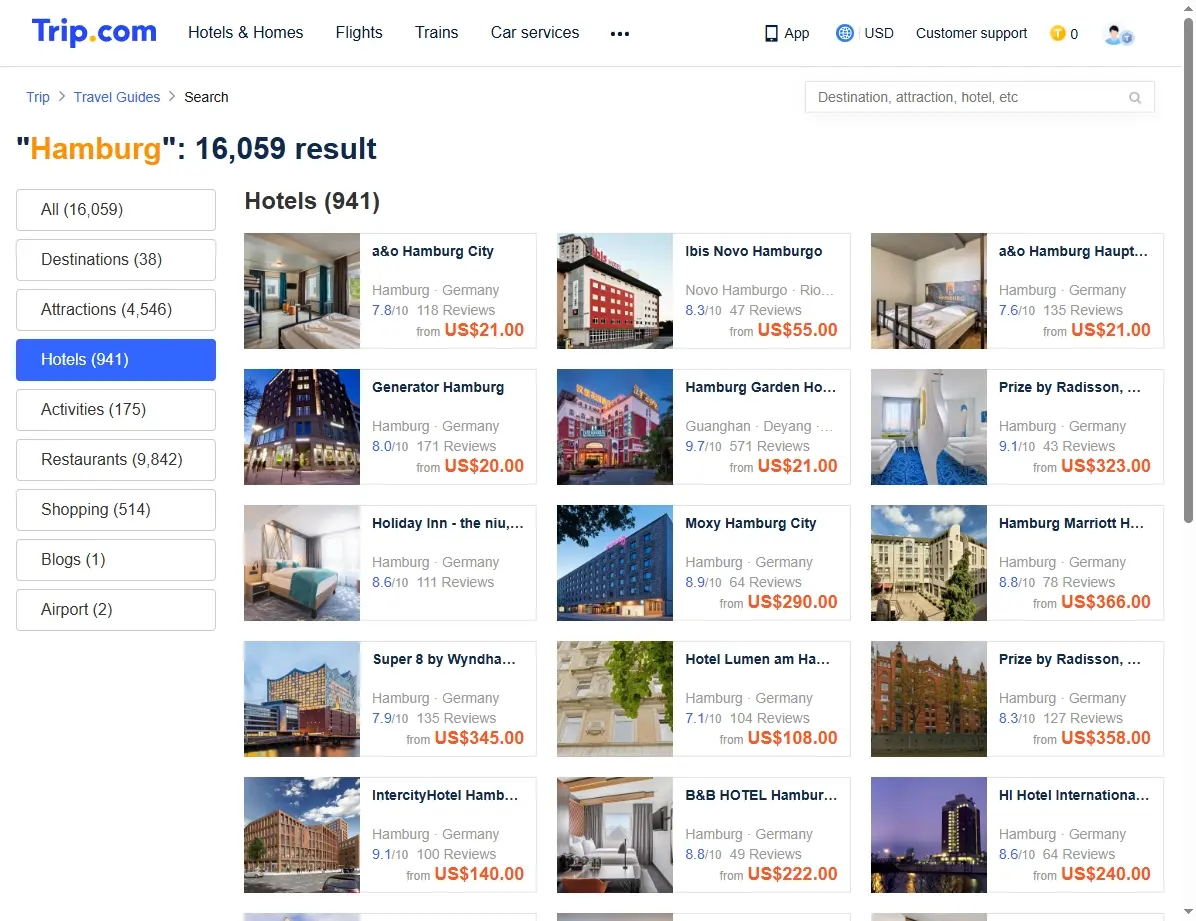This screenshot has width=1196, height=921.
Task: Click Hotel Lumen am Ha... title
Action: pos(757,659)
